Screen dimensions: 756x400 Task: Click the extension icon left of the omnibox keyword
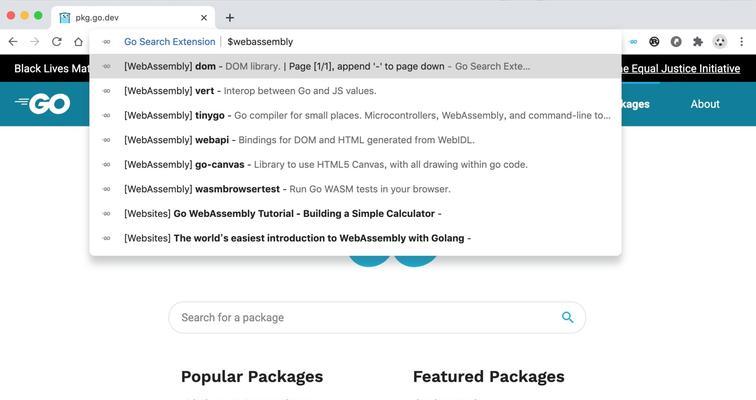tap(107, 42)
